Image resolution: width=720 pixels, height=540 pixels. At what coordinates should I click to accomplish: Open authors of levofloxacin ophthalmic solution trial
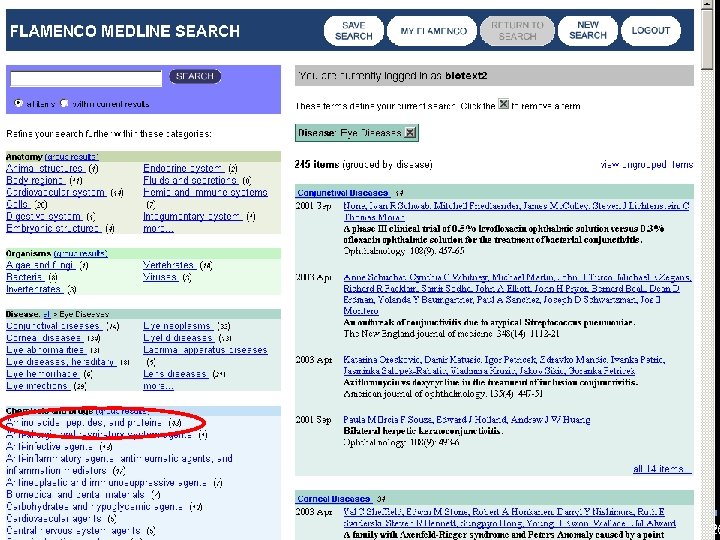coord(516,211)
